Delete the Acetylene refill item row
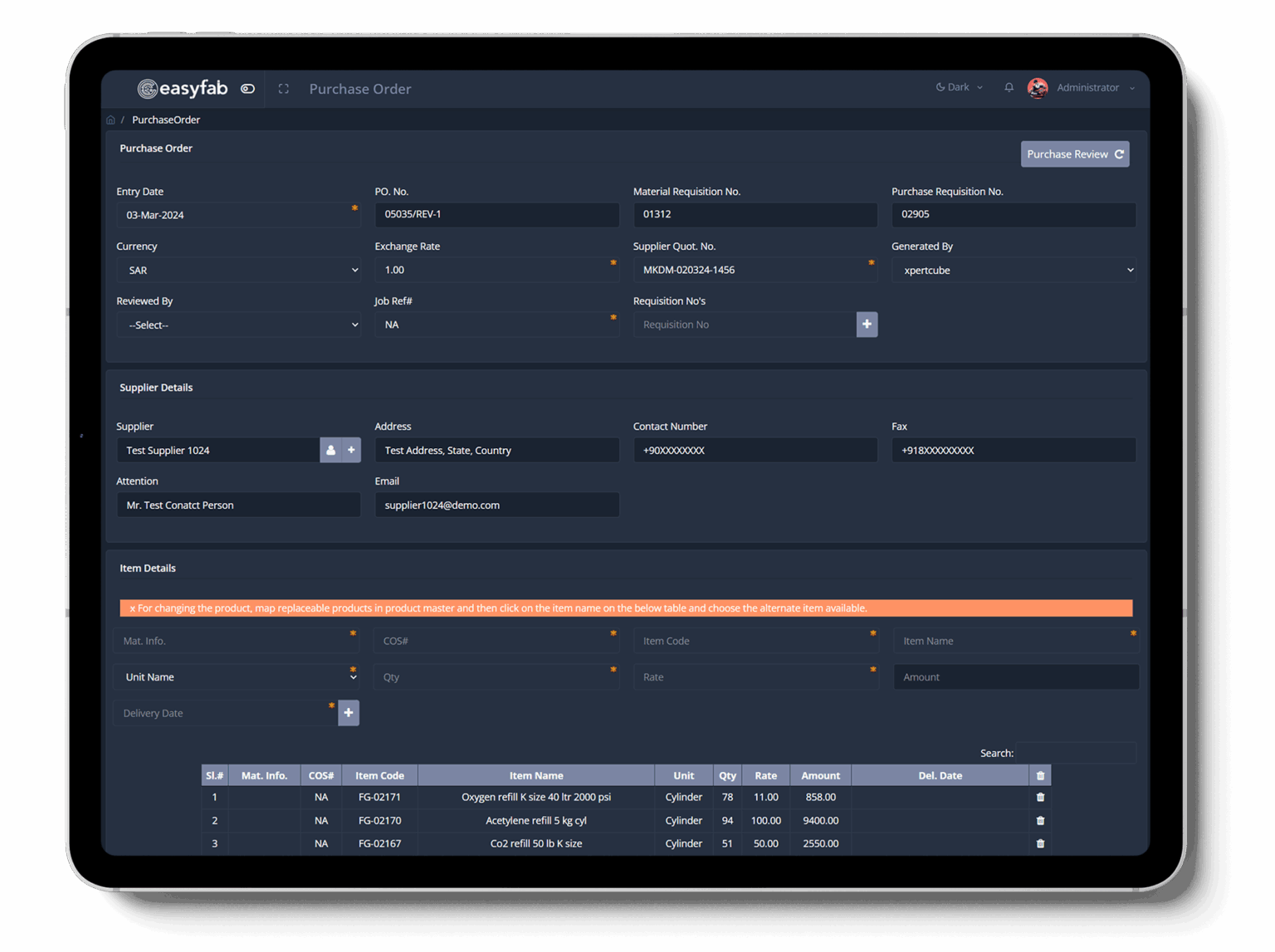This screenshot has height=952, width=1275. [x=1040, y=820]
